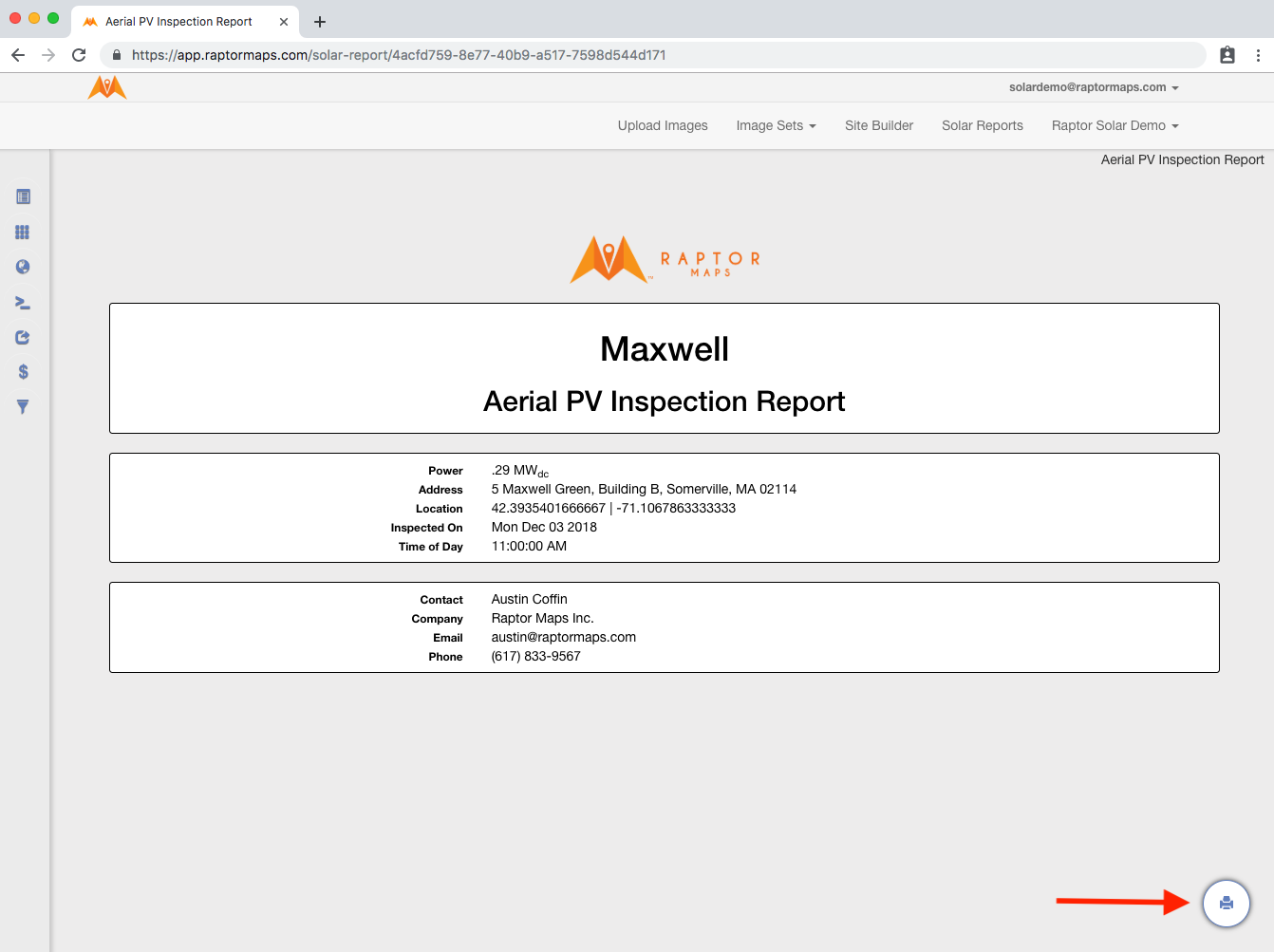1274x952 pixels.
Task: Click the Time of Day label
Action: tap(430, 547)
